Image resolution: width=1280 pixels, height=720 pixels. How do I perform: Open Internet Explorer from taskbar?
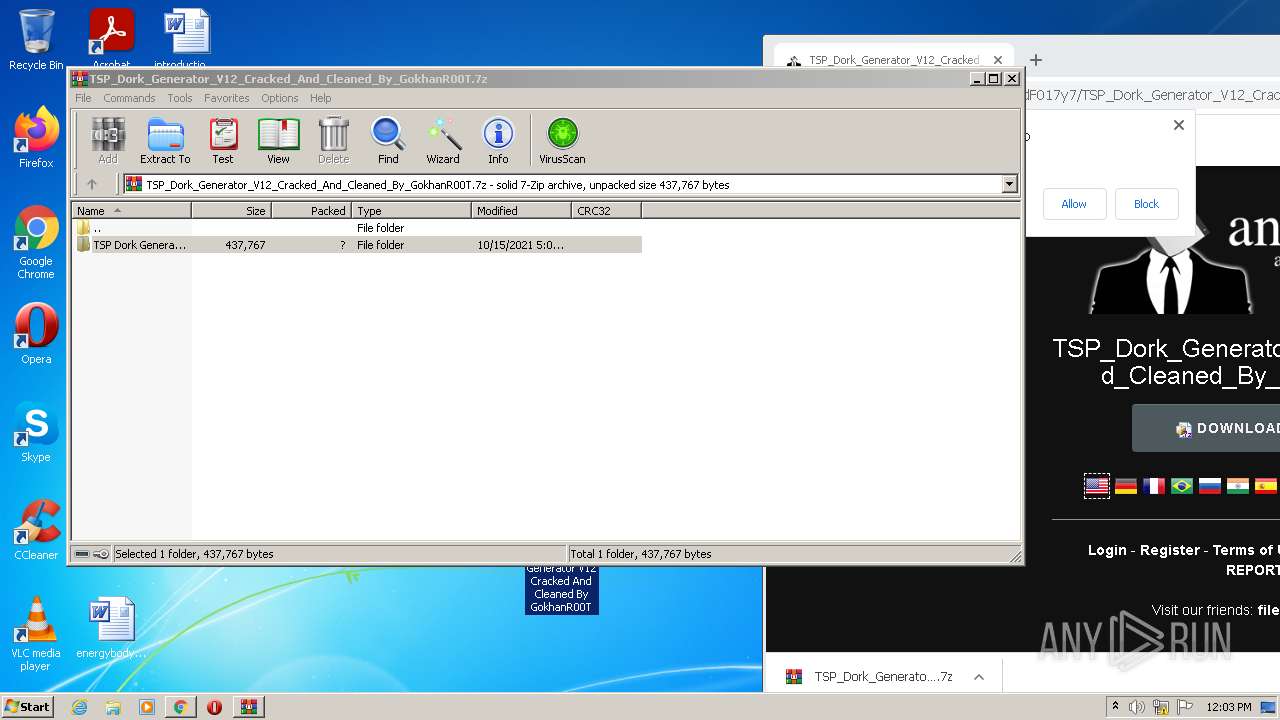tap(79, 707)
